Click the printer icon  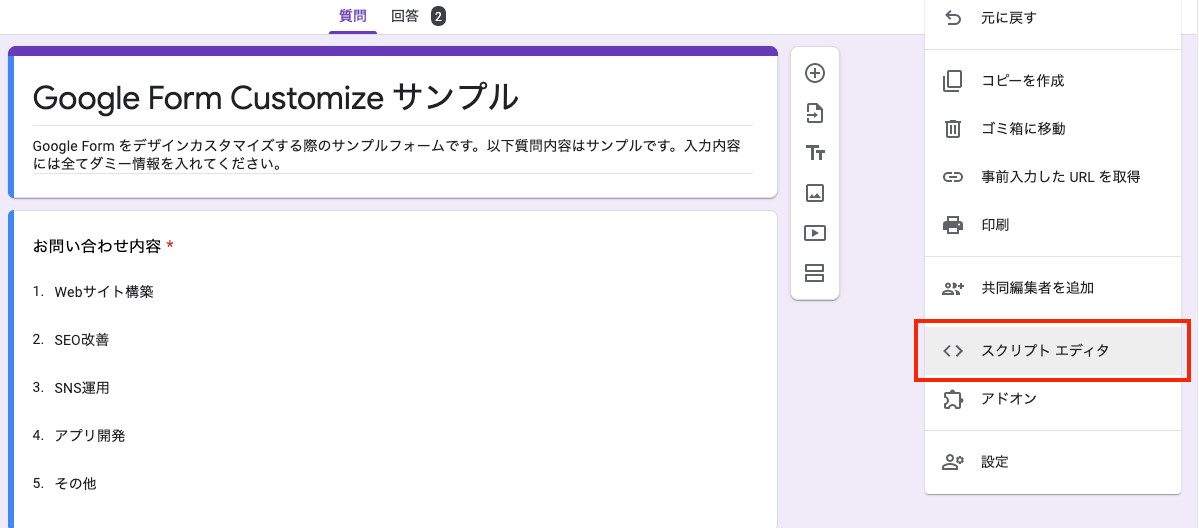952,225
